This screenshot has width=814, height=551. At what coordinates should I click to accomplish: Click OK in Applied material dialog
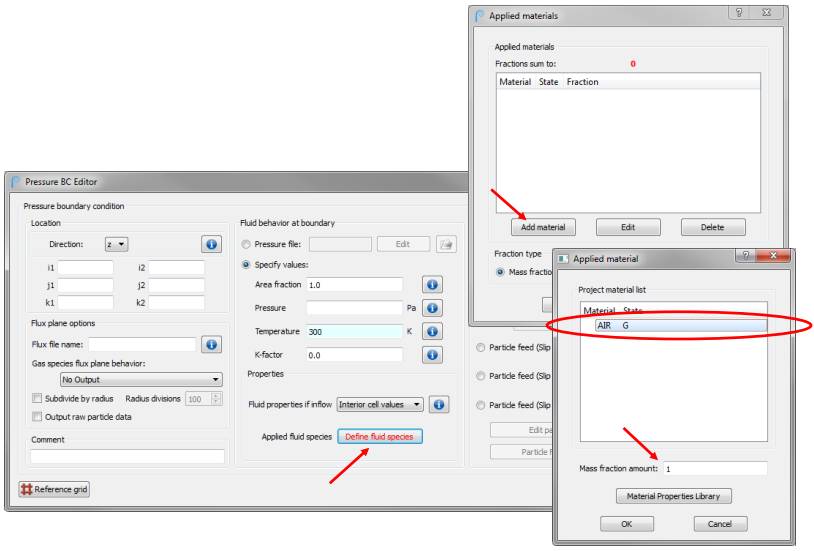627,524
